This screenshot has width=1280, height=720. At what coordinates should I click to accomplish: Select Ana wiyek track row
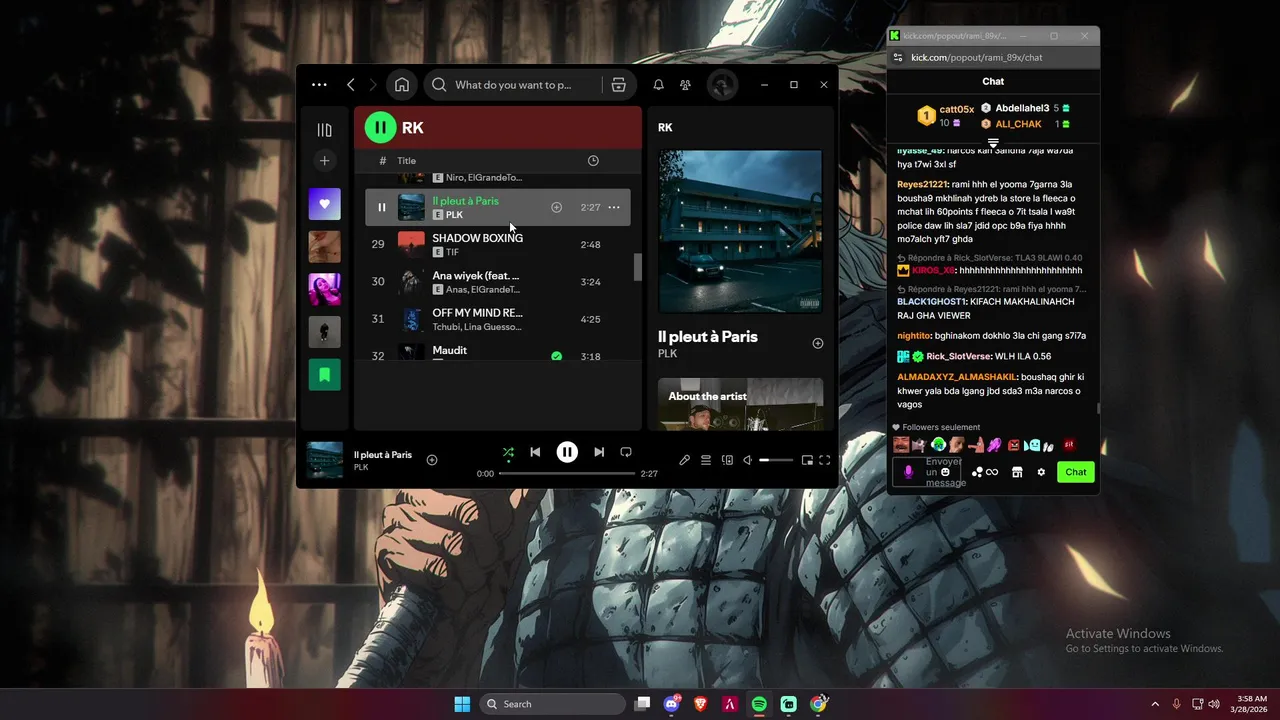[497, 282]
